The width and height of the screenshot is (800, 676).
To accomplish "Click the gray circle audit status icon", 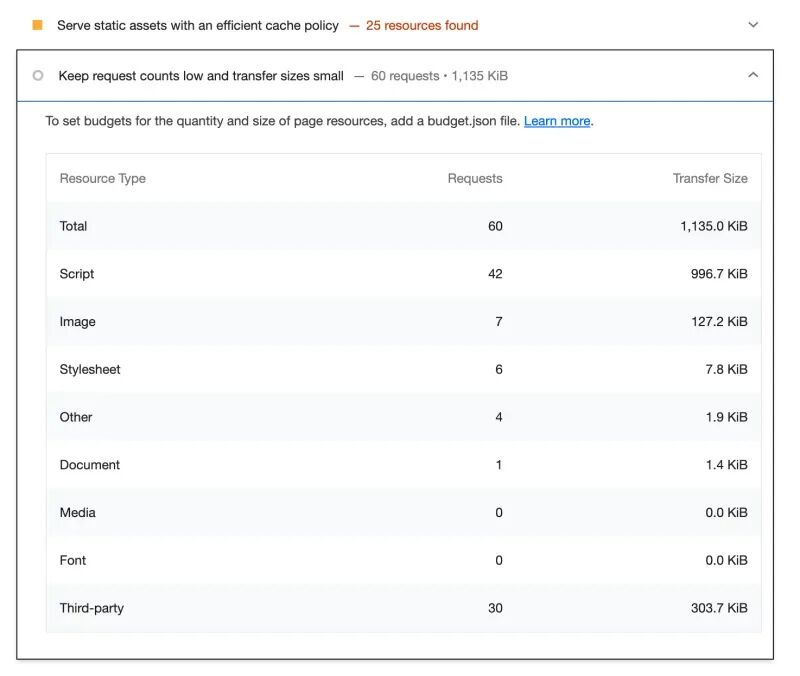I will point(38,76).
